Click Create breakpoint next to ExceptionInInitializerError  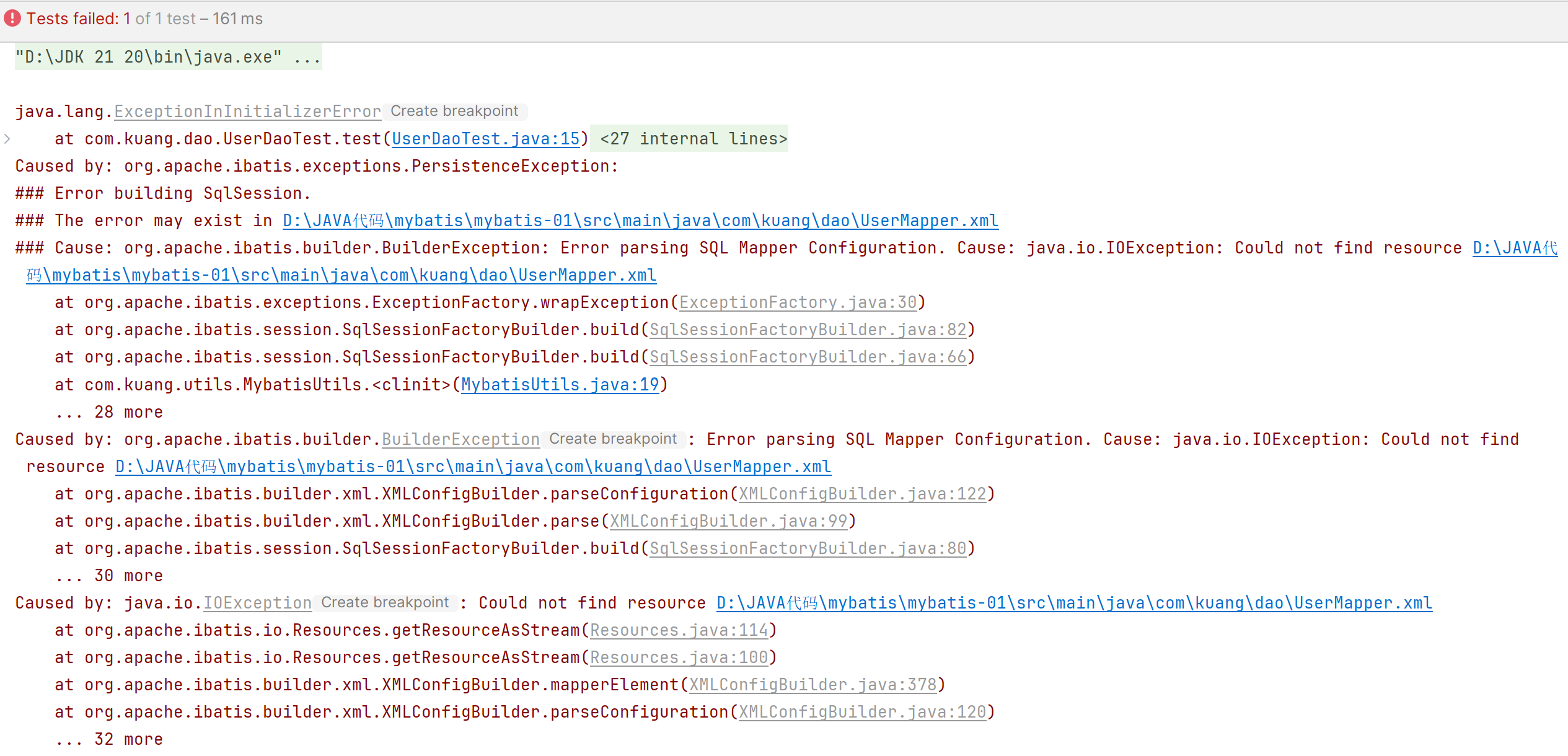tap(454, 111)
